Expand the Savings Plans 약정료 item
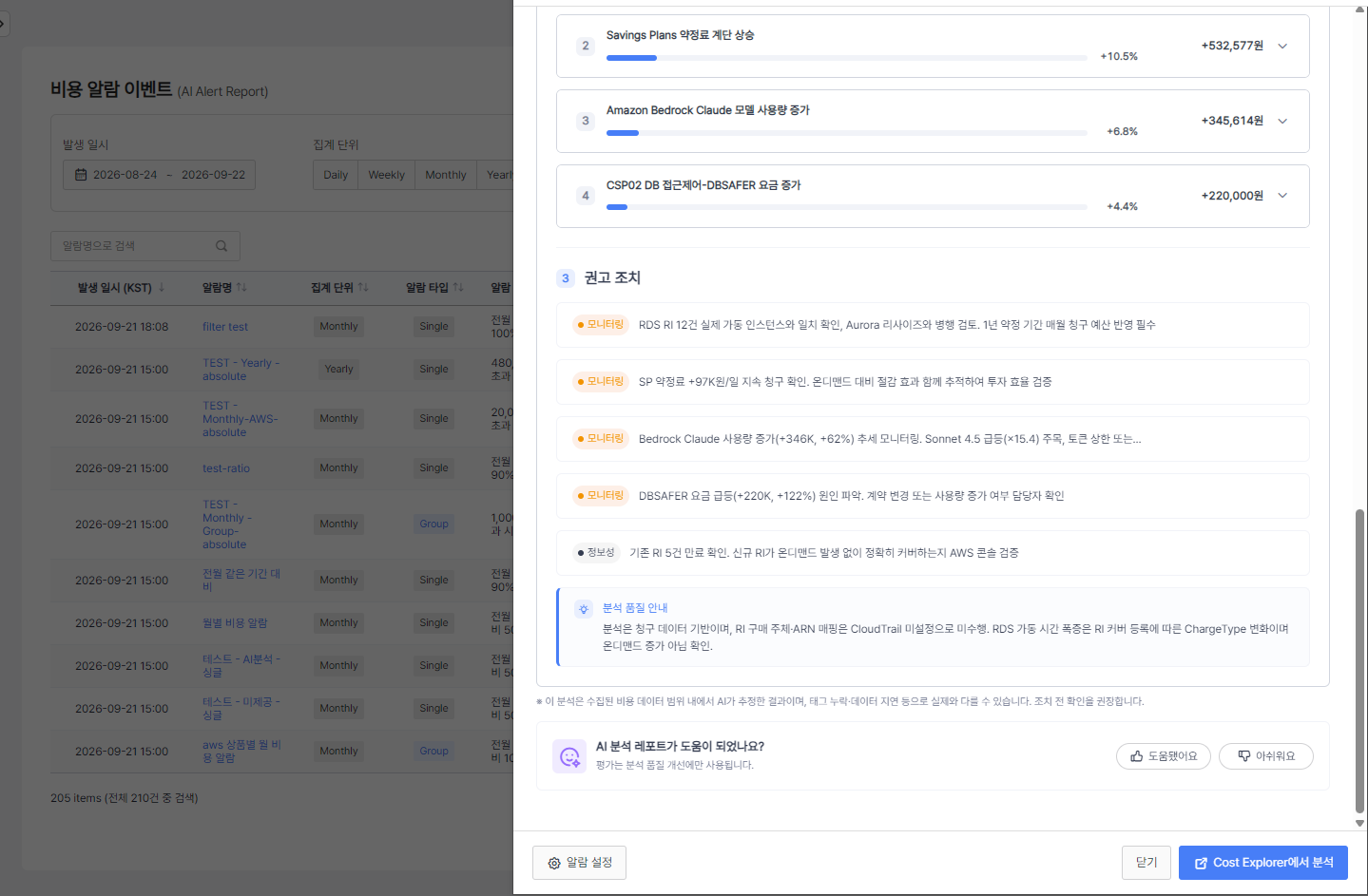1368x896 pixels. pyautogui.click(x=1282, y=46)
